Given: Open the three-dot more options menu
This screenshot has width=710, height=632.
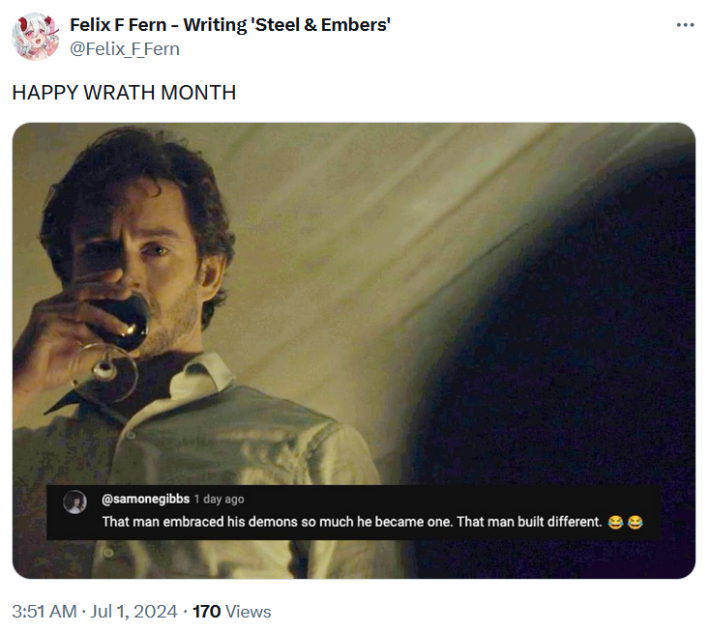Looking at the screenshot, I should [685, 25].
